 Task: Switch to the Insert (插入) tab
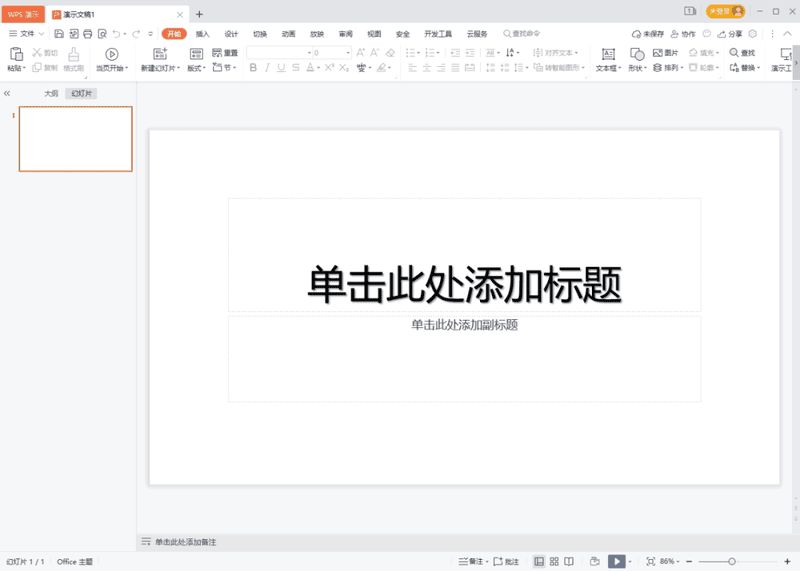tap(203, 34)
